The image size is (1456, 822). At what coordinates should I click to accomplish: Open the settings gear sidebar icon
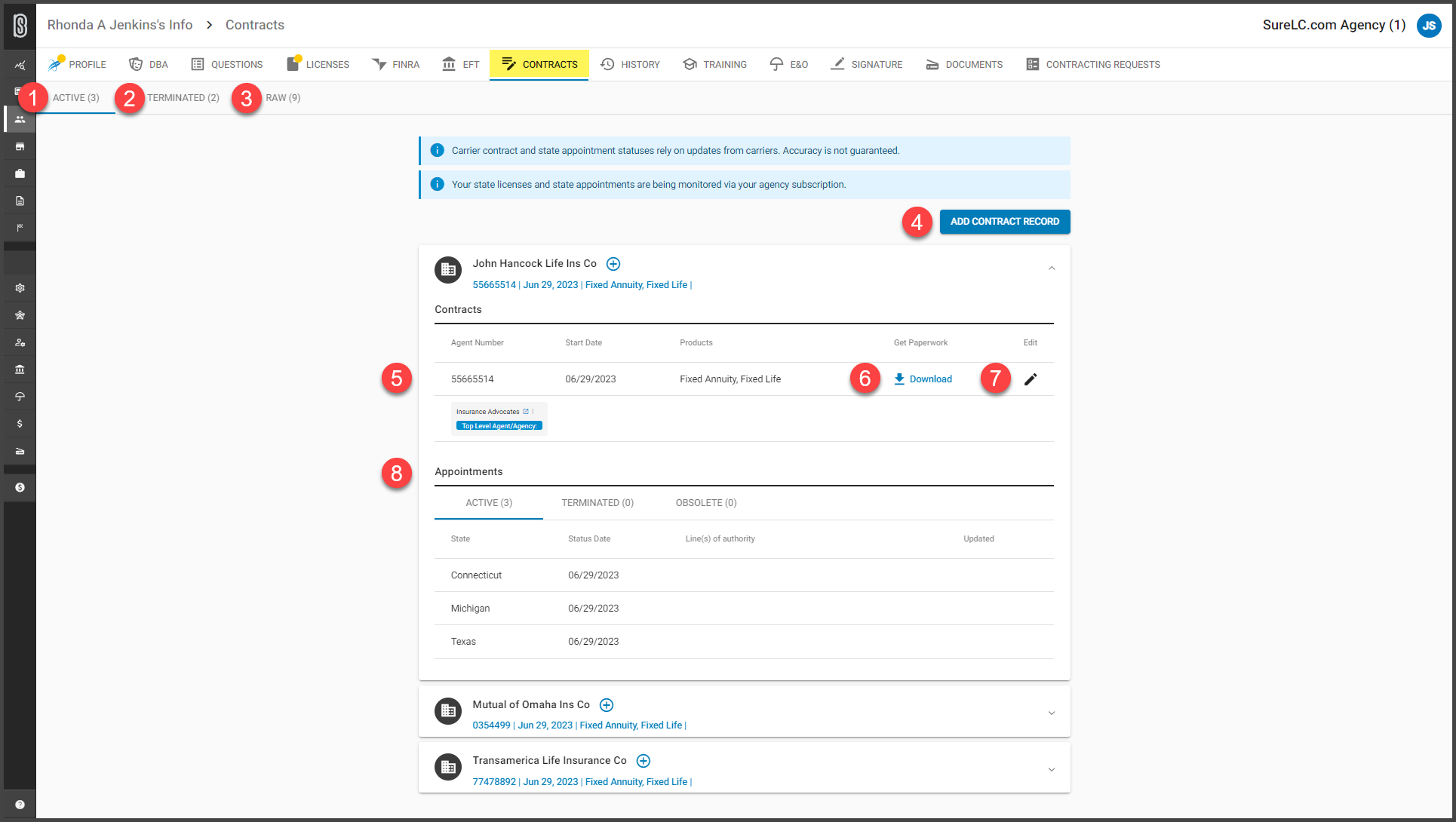point(20,288)
